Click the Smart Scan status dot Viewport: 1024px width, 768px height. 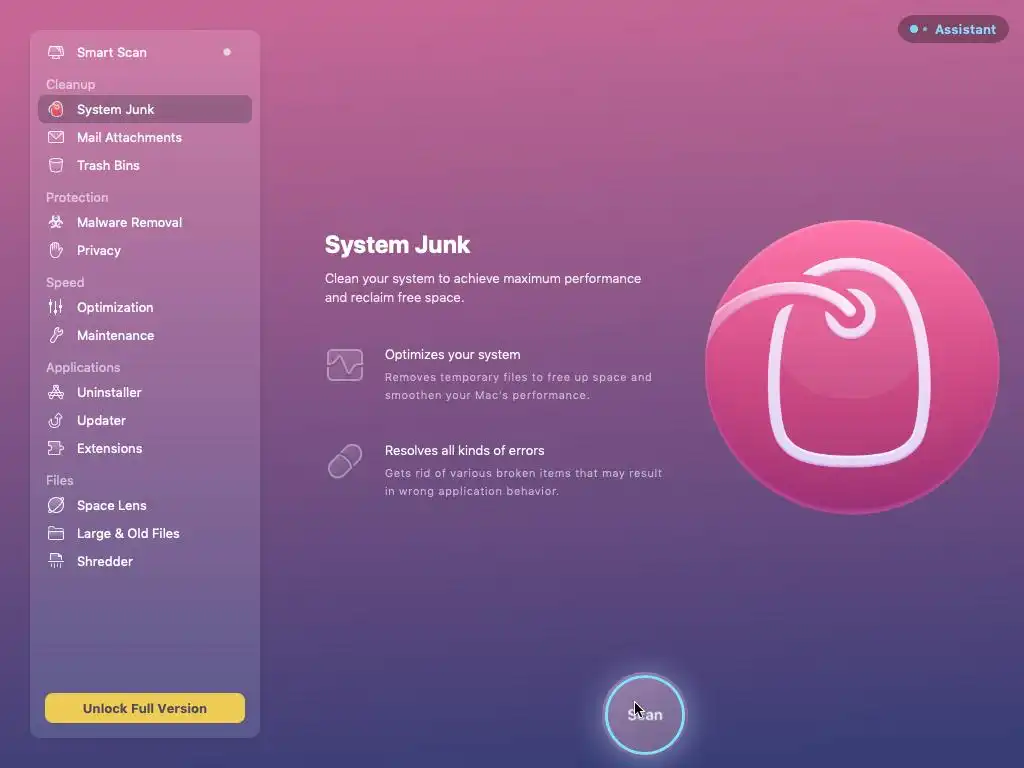[227, 52]
